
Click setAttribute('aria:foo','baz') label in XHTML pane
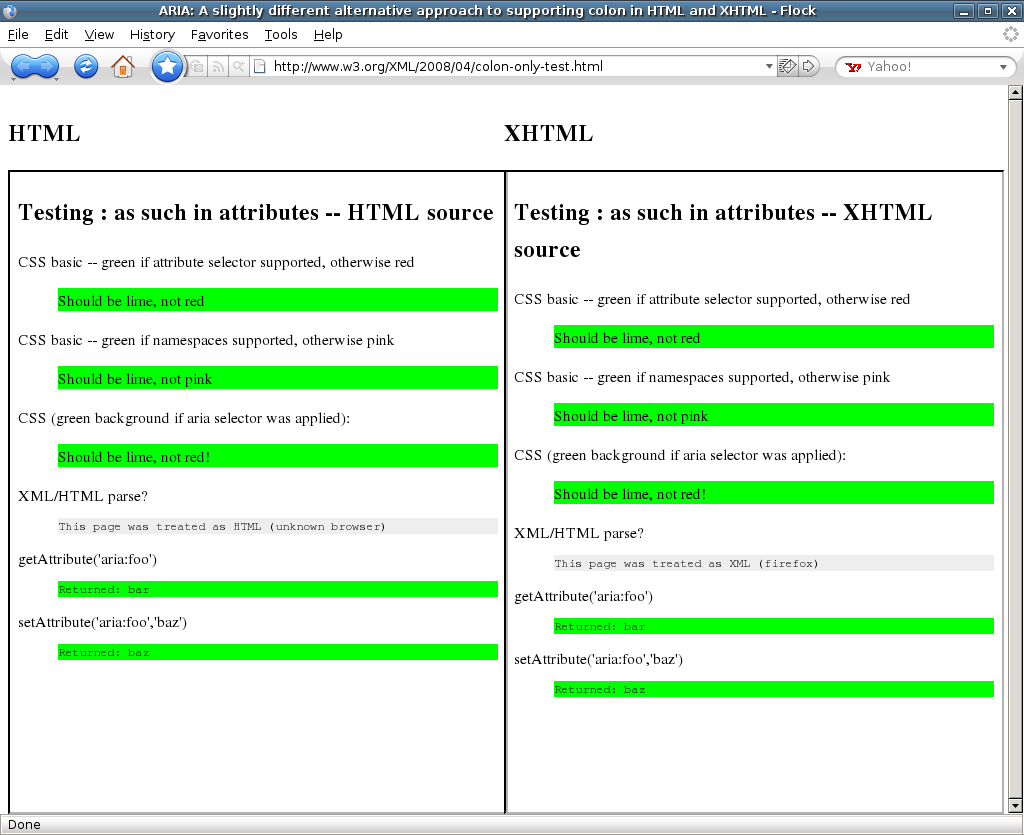(x=598, y=659)
